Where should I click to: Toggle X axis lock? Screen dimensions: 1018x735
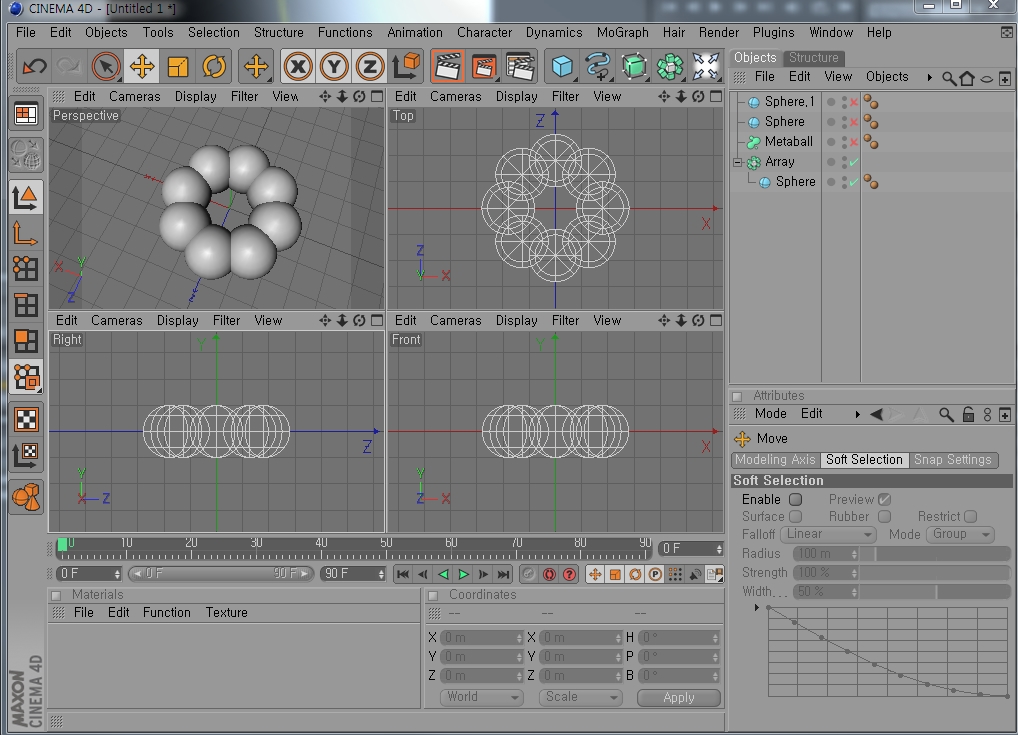pos(298,66)
